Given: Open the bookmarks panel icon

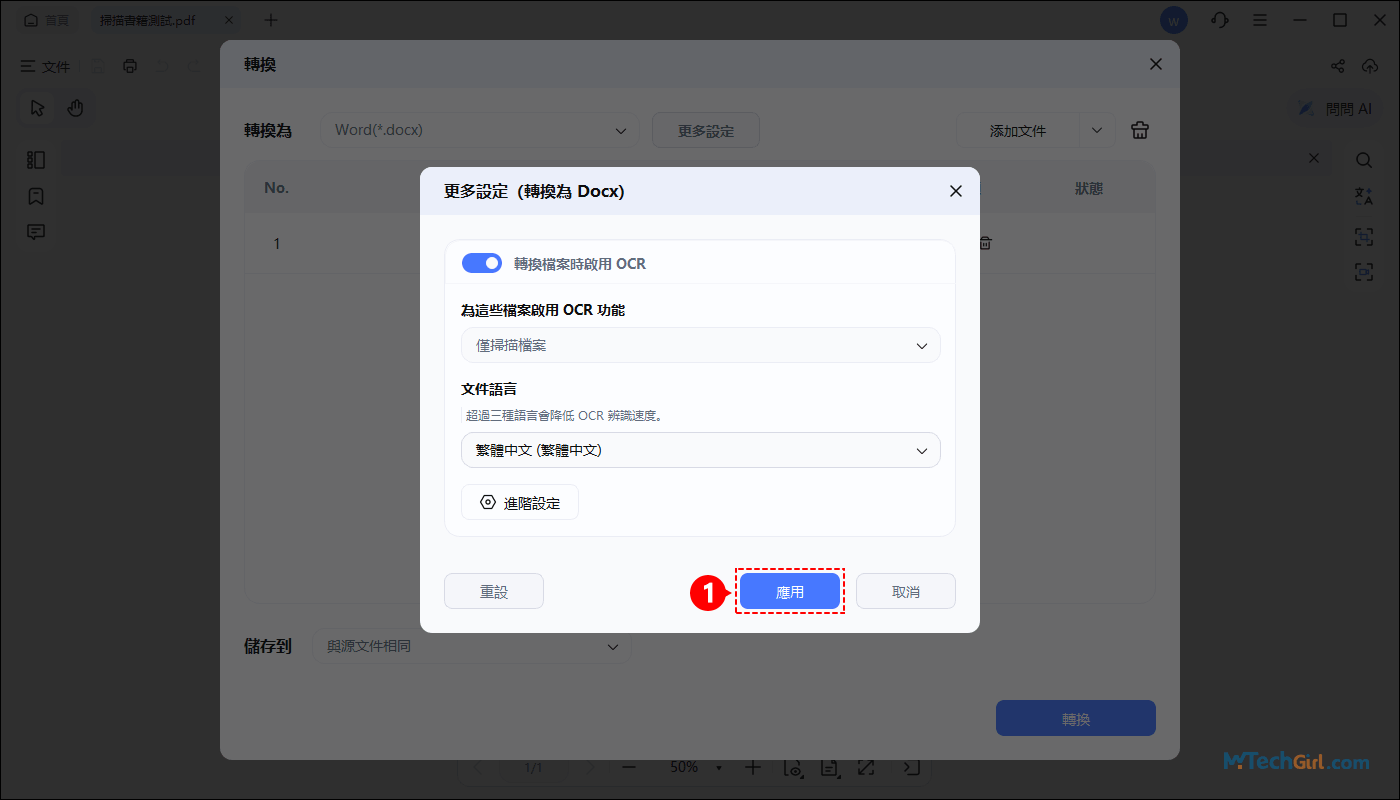Looking at the screenshot, I should (36, 196).
